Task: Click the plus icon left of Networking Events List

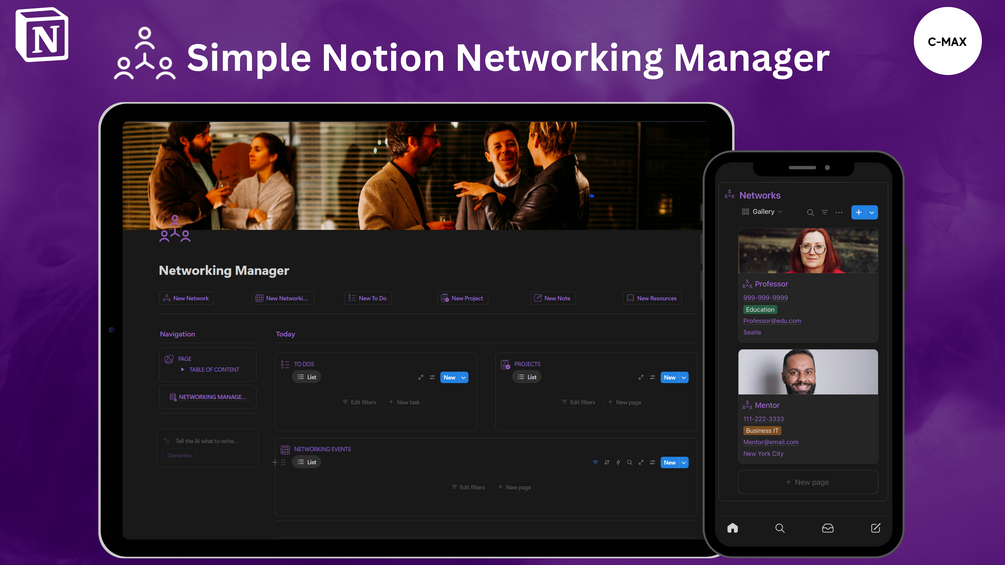Action: pos(275,463)
